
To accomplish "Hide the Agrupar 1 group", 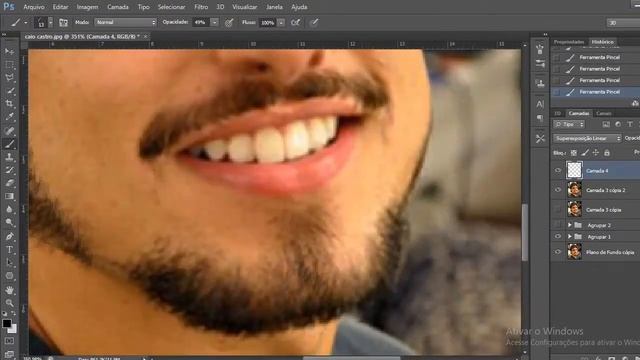I will pyautogui.click(x=558, y=236).
